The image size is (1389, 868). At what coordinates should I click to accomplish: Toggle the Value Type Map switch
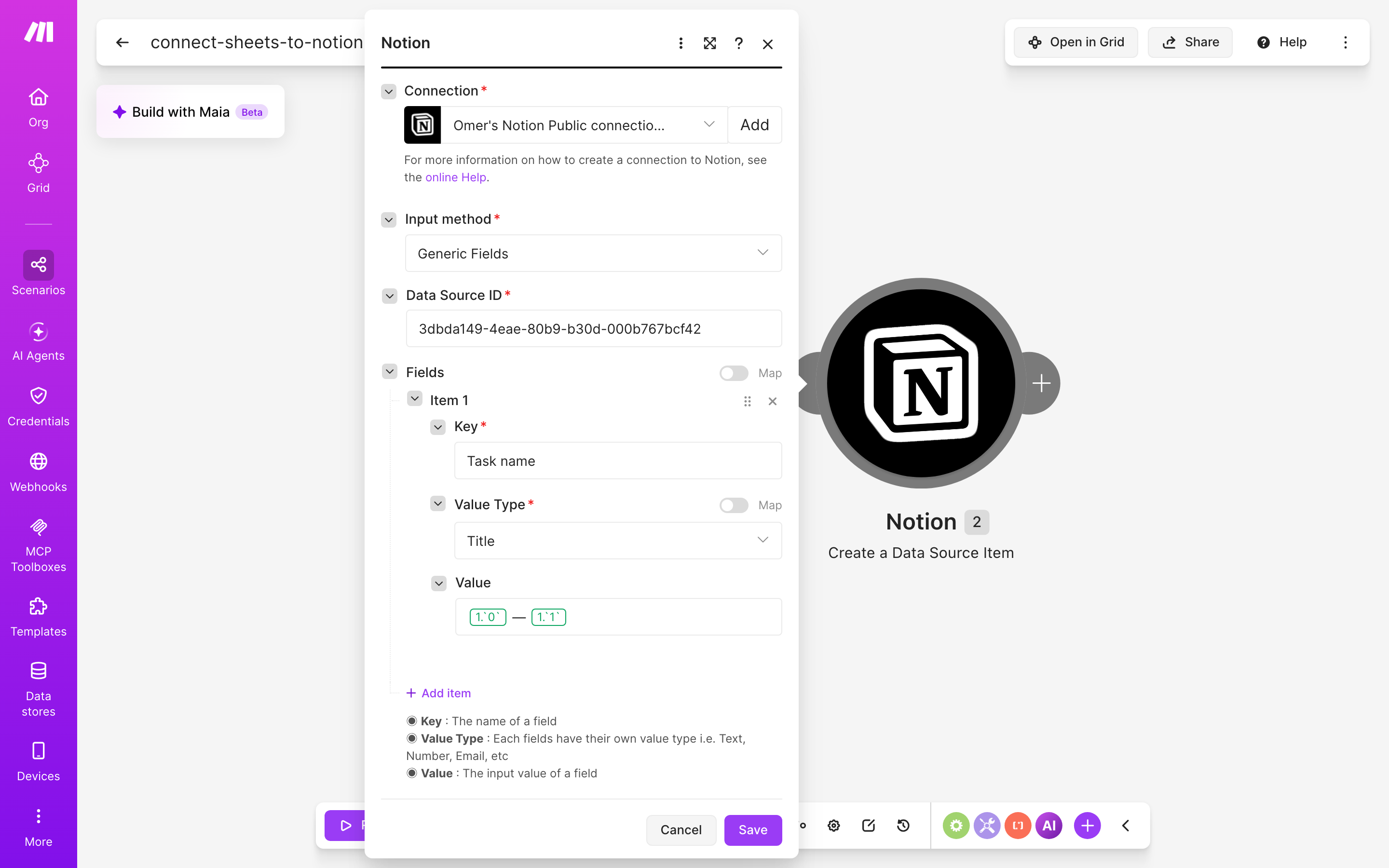(734, 505)
